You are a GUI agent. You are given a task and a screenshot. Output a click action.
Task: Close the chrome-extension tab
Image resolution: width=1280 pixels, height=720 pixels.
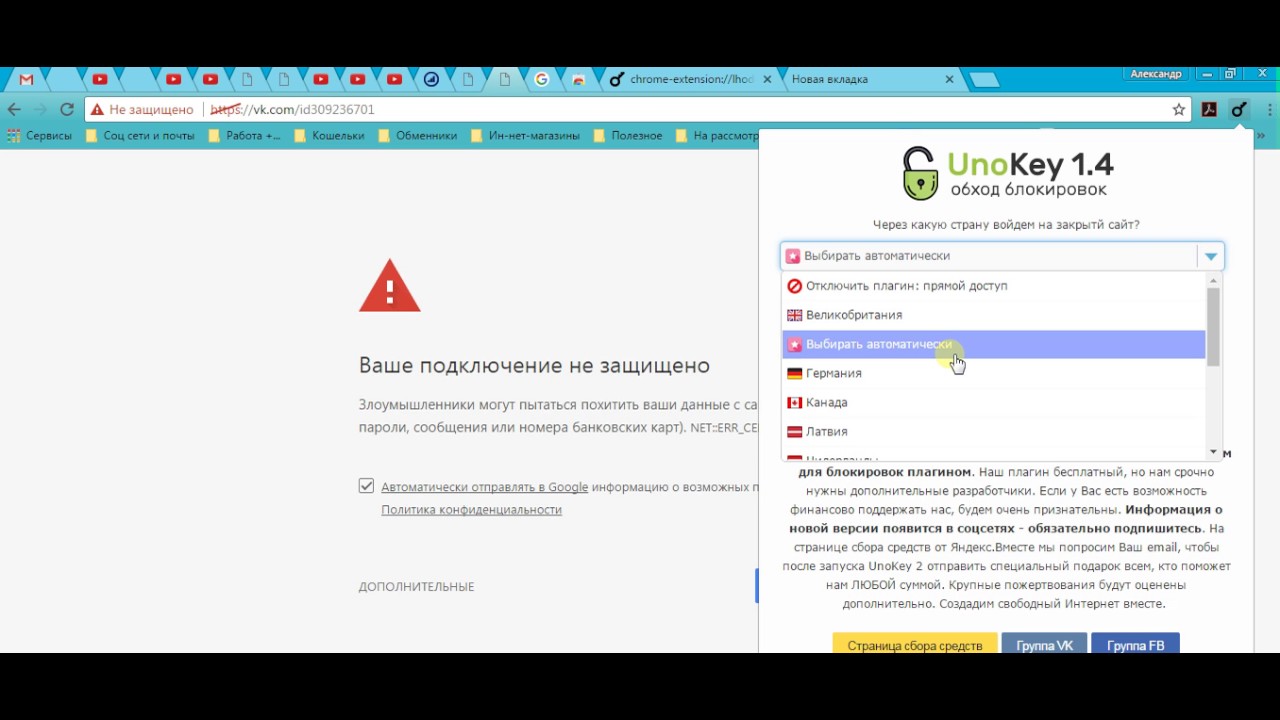pyautogui.click(x=767, y=79)
